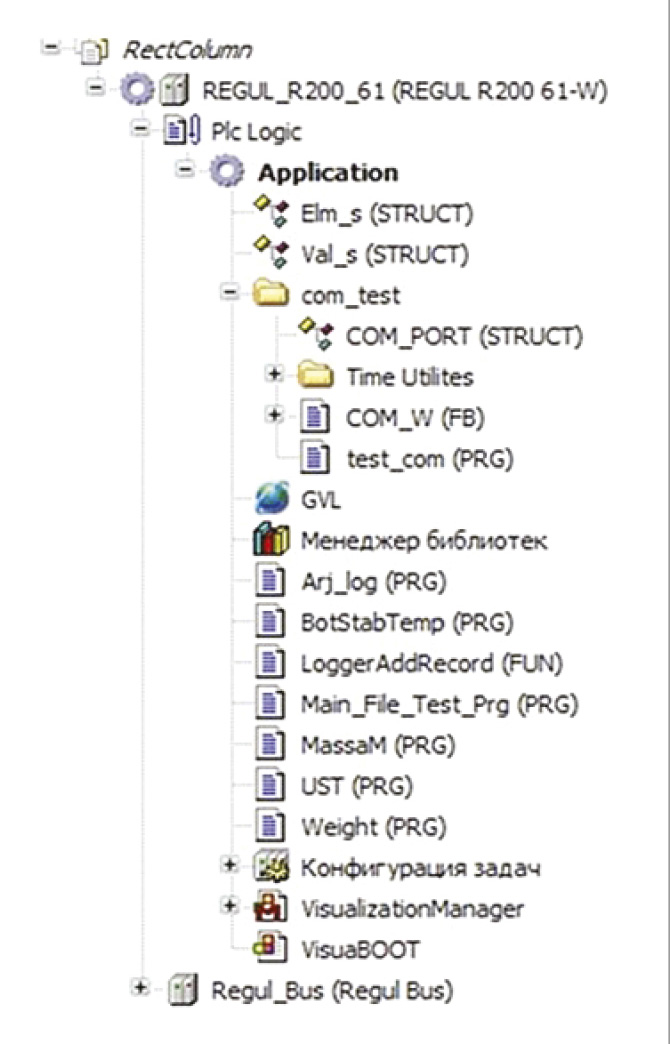Click the GVL globe icon
Viewport: 670px width, 1044px height.
point(272,498)
